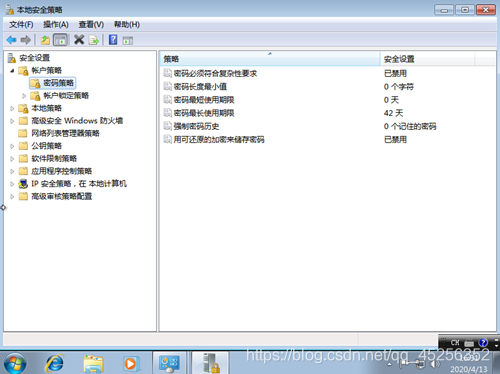The width and height of the screenshot is (500, 374).
Task: Open Windows Explorer folder icon on taskbar
Action: (x=93, y=364)
